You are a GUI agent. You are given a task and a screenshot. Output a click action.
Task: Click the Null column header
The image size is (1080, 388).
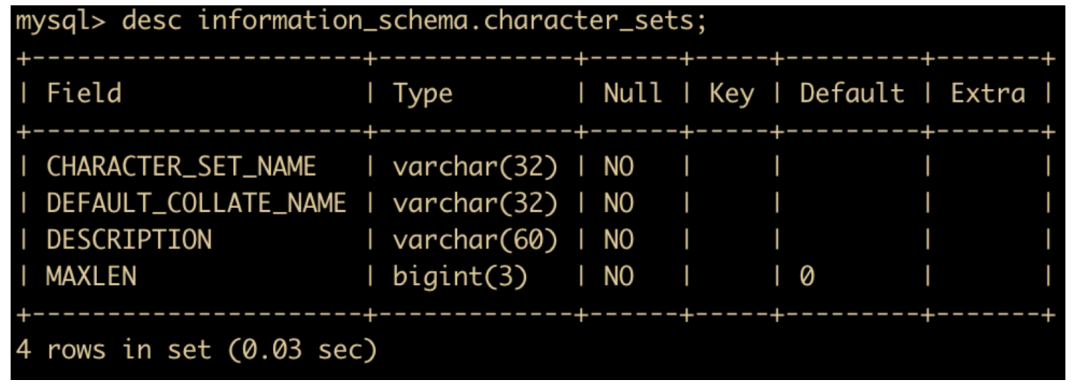click(633, 93)
